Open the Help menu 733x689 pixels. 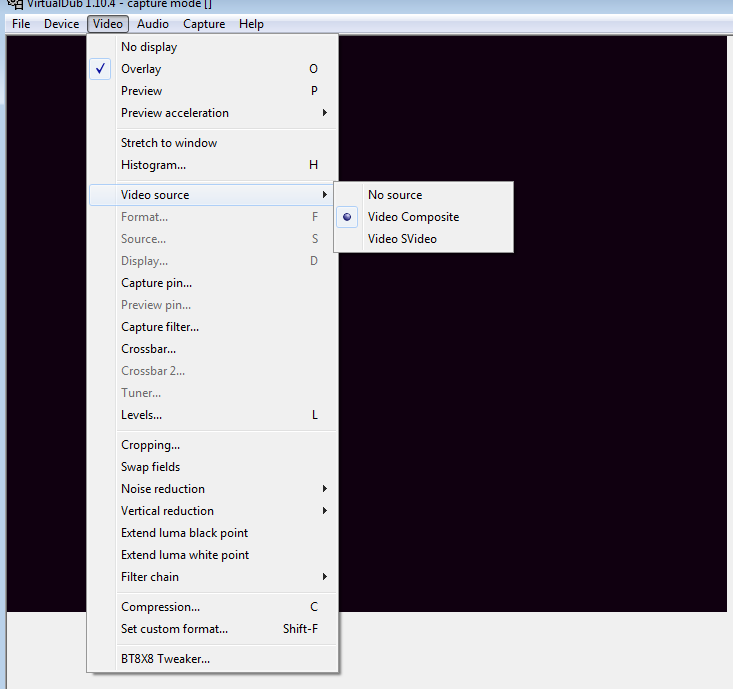[x=251, y=24]
